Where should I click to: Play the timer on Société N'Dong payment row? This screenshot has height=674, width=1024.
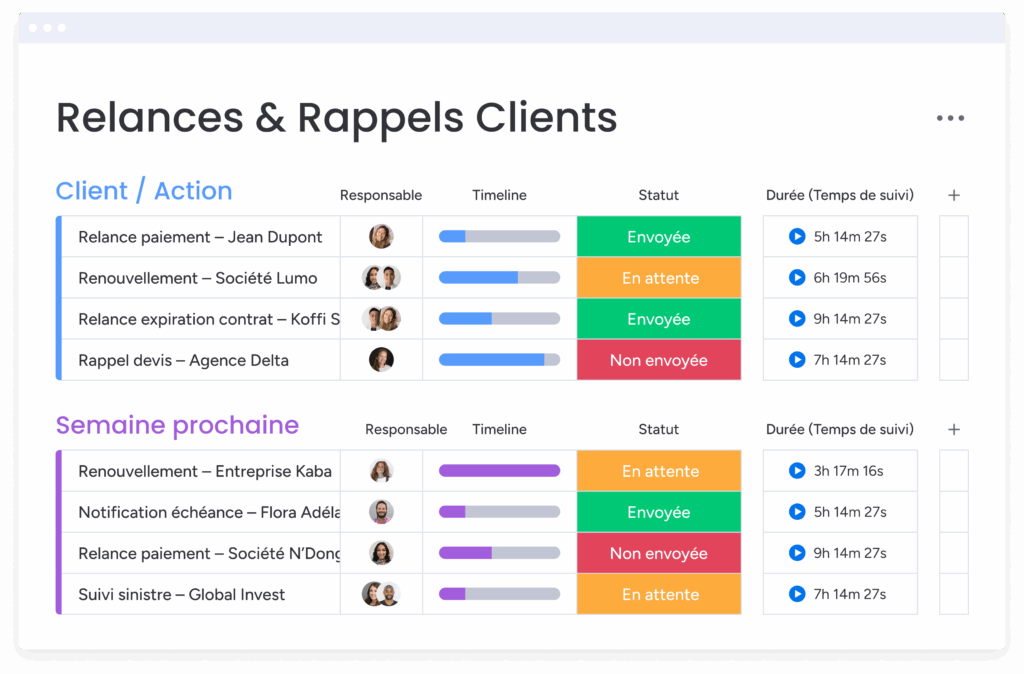tap(797, 553)
